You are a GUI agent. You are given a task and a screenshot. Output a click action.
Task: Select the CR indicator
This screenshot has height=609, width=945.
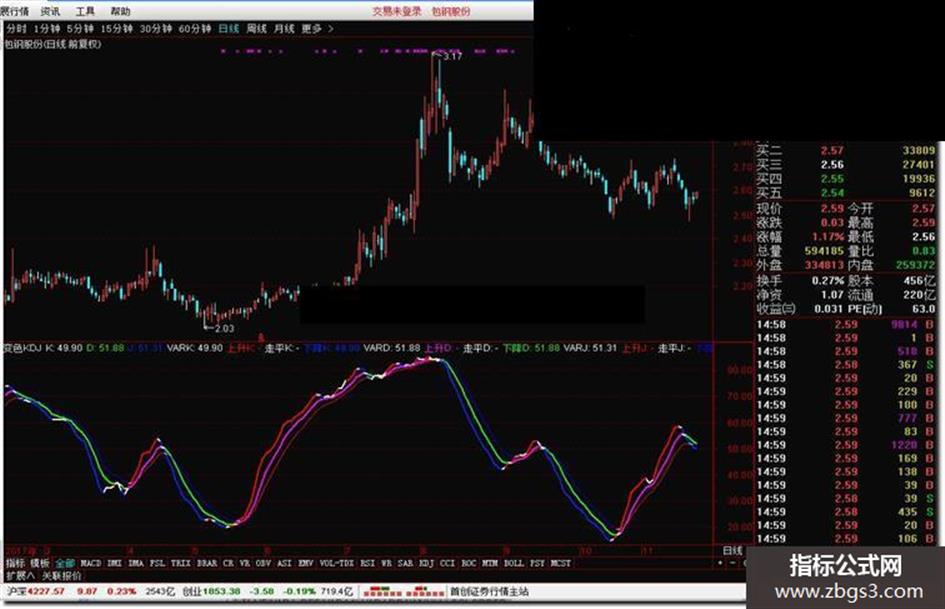click(x=228, y=563)
